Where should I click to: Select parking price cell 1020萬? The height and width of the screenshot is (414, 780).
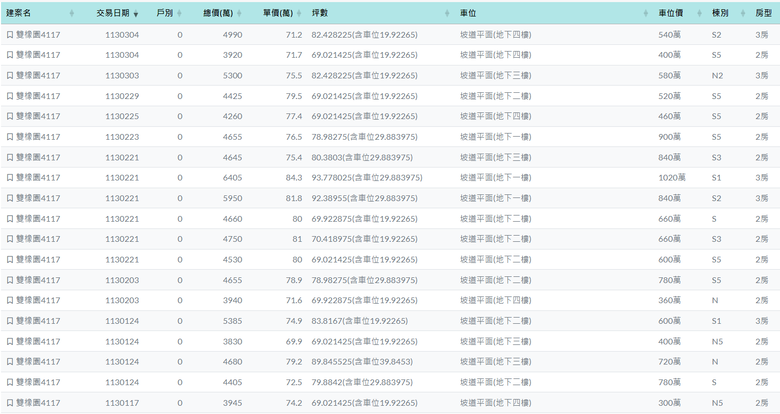coord(672,178)
